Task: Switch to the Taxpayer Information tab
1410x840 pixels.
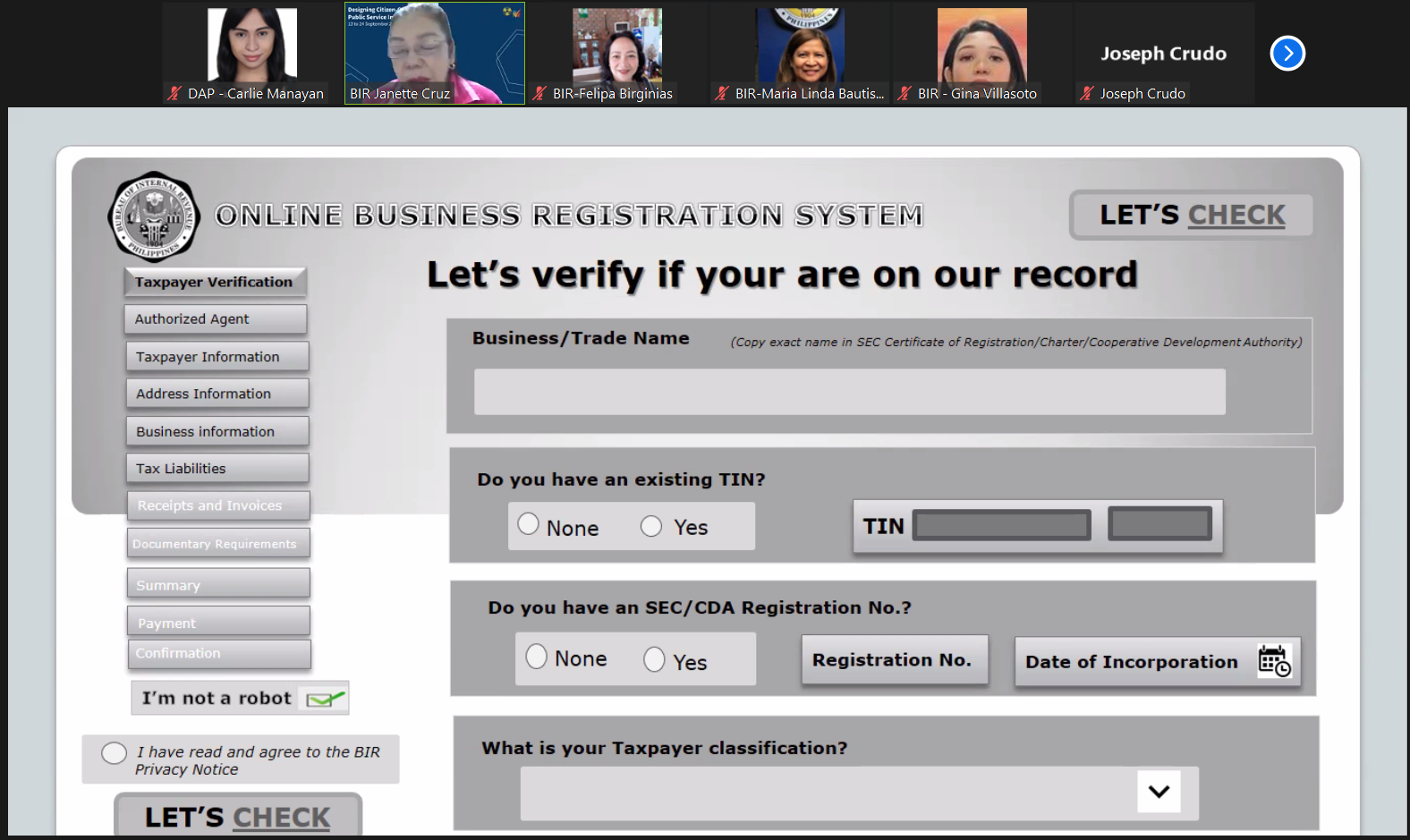Action: point(217,357)
